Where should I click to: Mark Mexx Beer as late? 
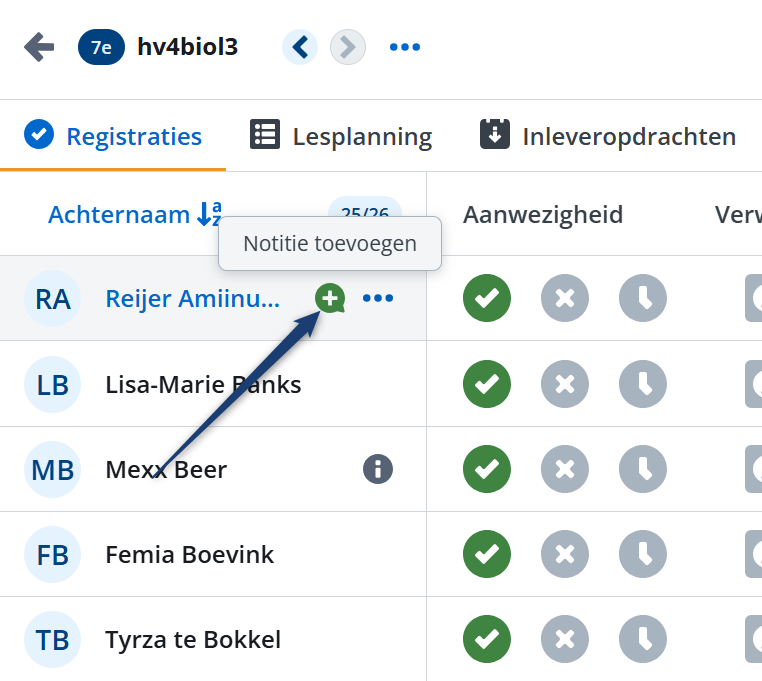pos(643,469)
